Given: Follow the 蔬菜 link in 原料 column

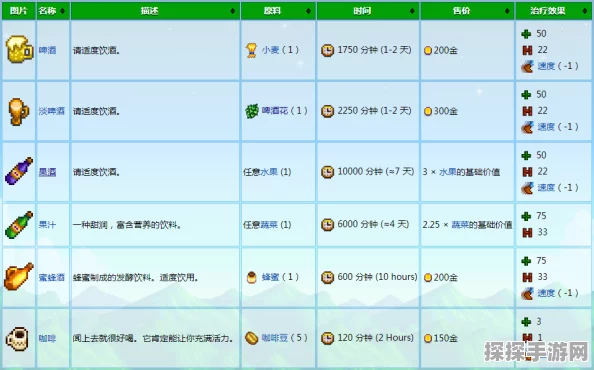Looking at the screenshot, I should [269, 225].
